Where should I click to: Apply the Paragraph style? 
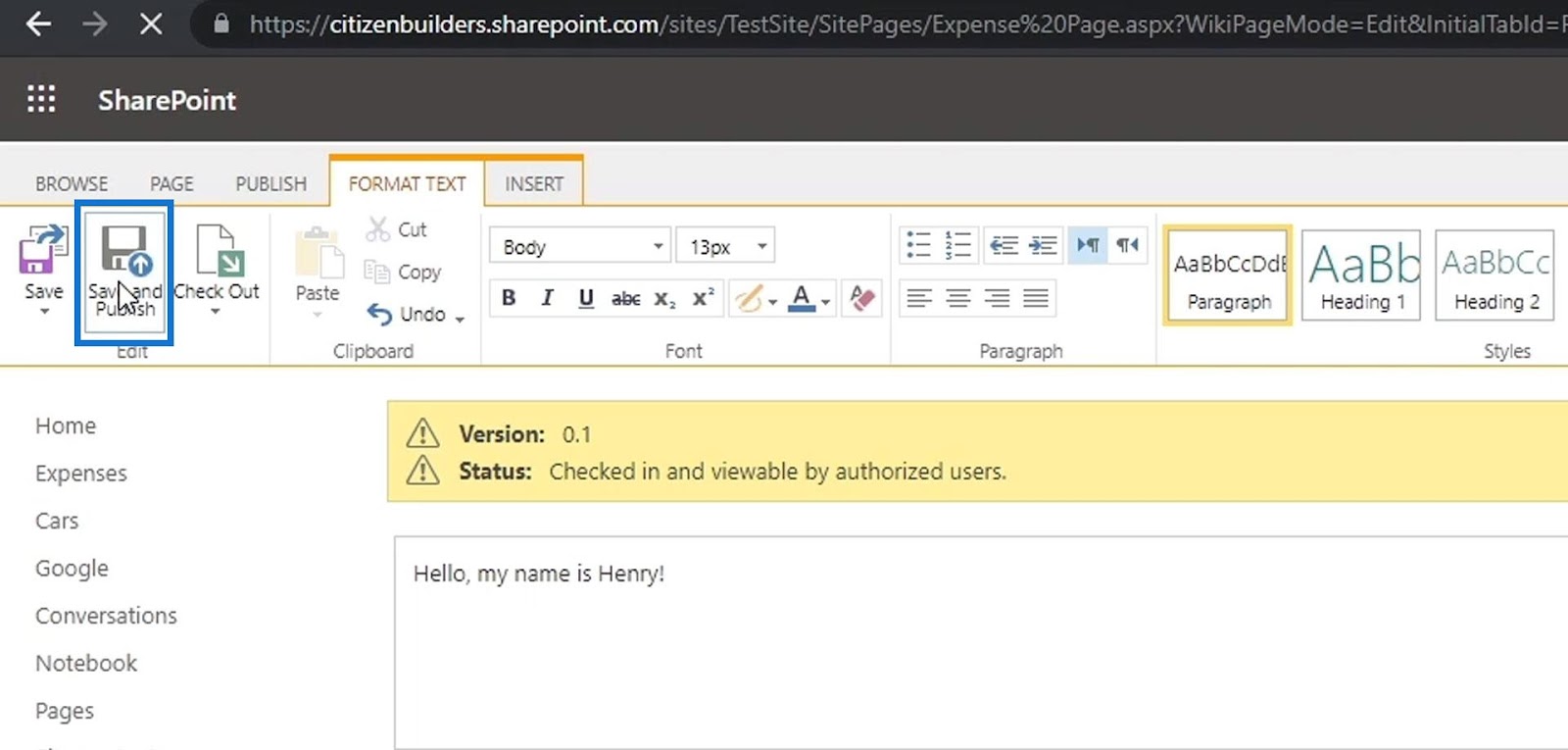pyautogui.click(x=1229, y=275)
